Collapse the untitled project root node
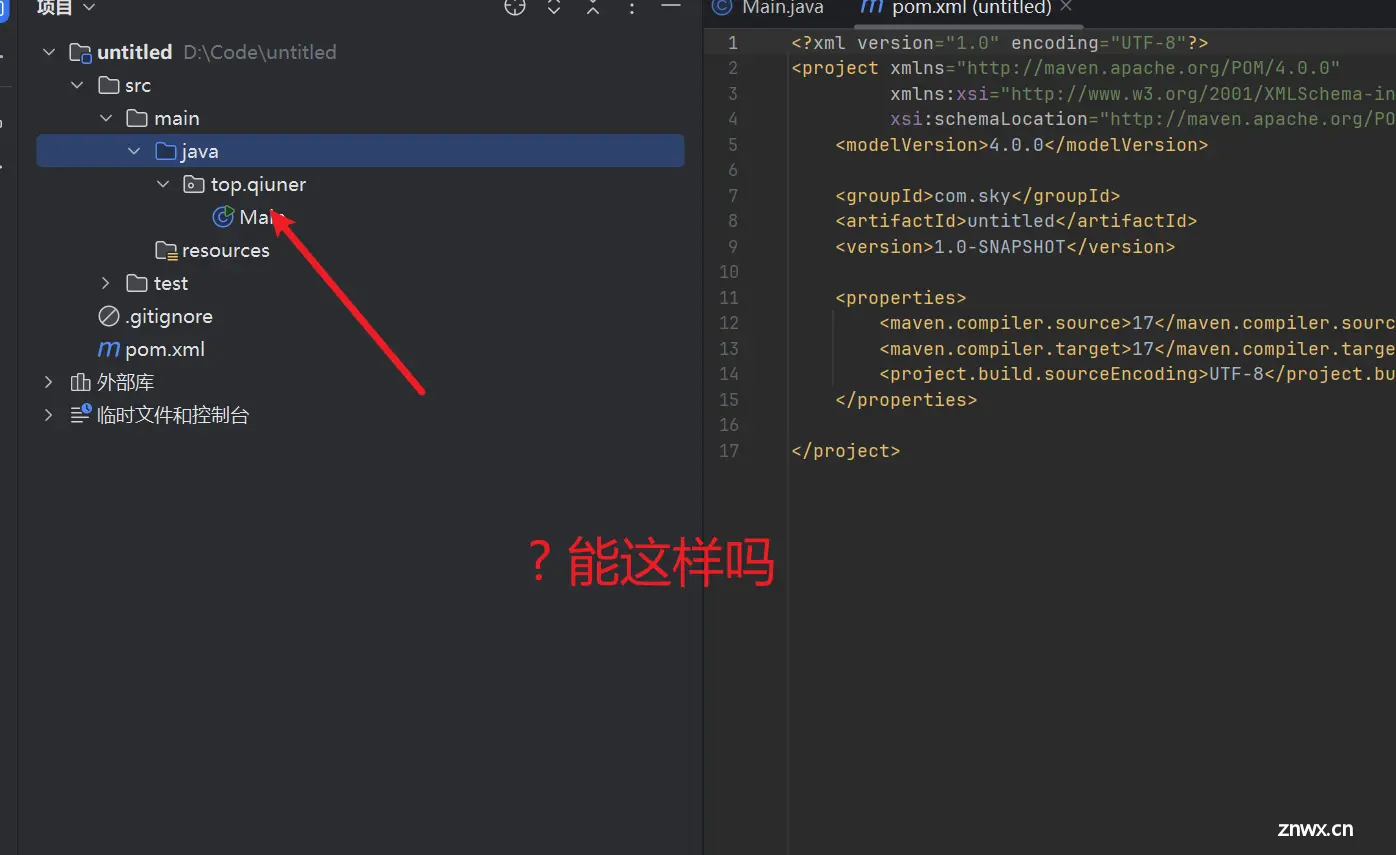 pyautogui.click(x=49, y=52)
